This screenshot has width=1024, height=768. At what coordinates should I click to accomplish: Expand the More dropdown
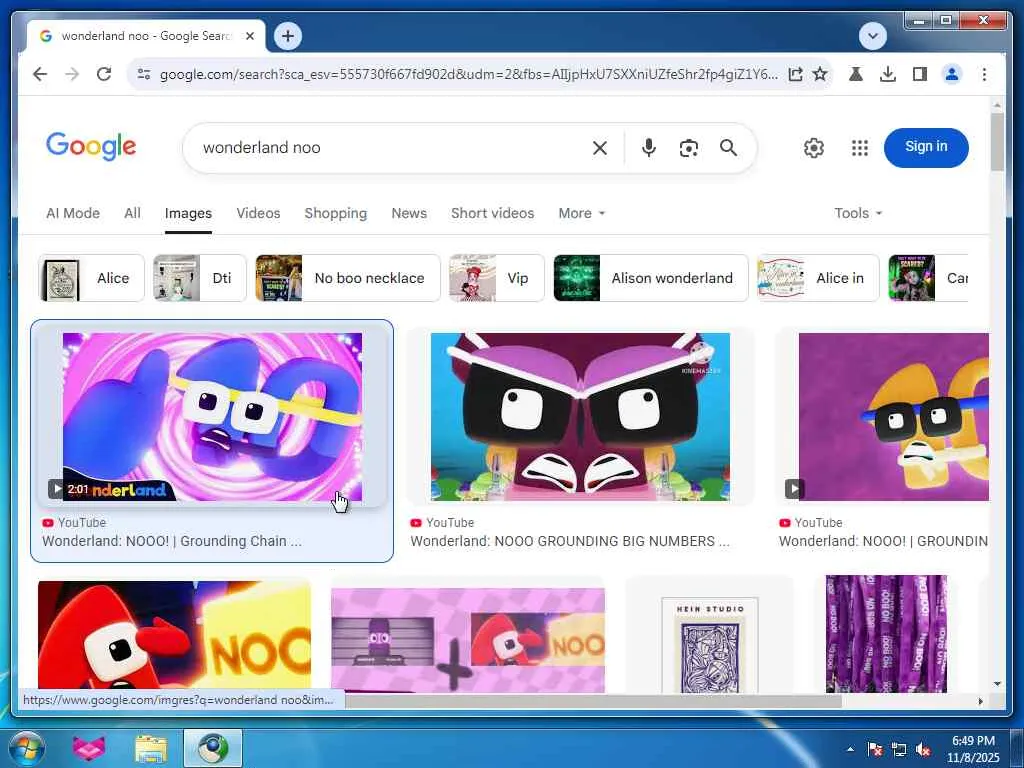point(581,213)
